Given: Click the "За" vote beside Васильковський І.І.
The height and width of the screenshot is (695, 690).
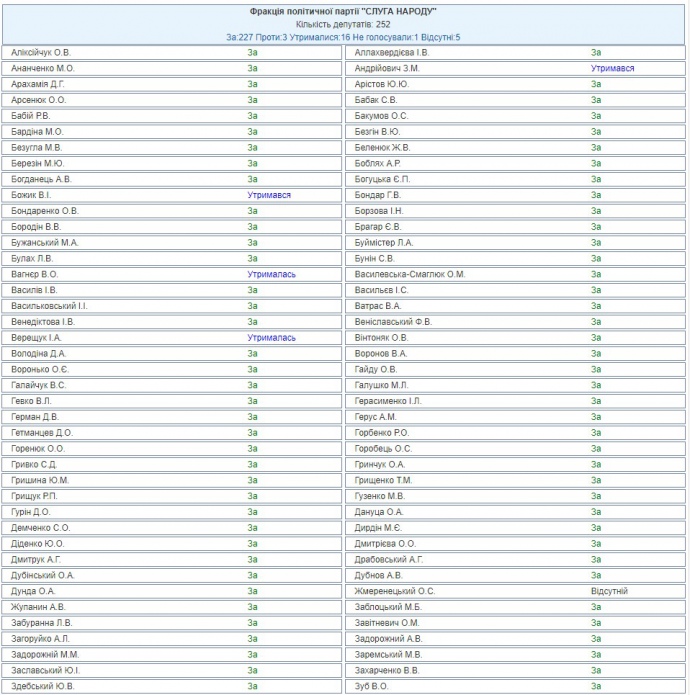Looking at the screenshot, I should pyautogui.click(x=252, y=306).
